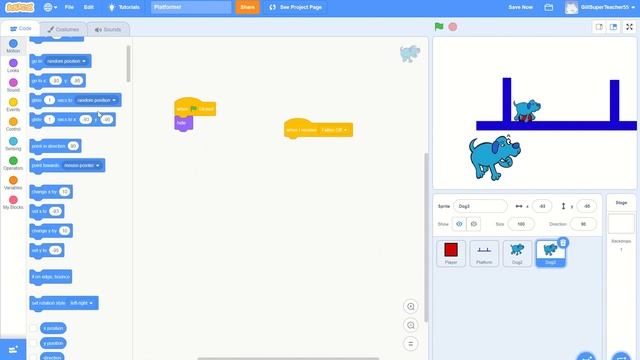Screen dimensions: 640x360
Task: Go to See Project Page
Action: (x=296, y=7)
